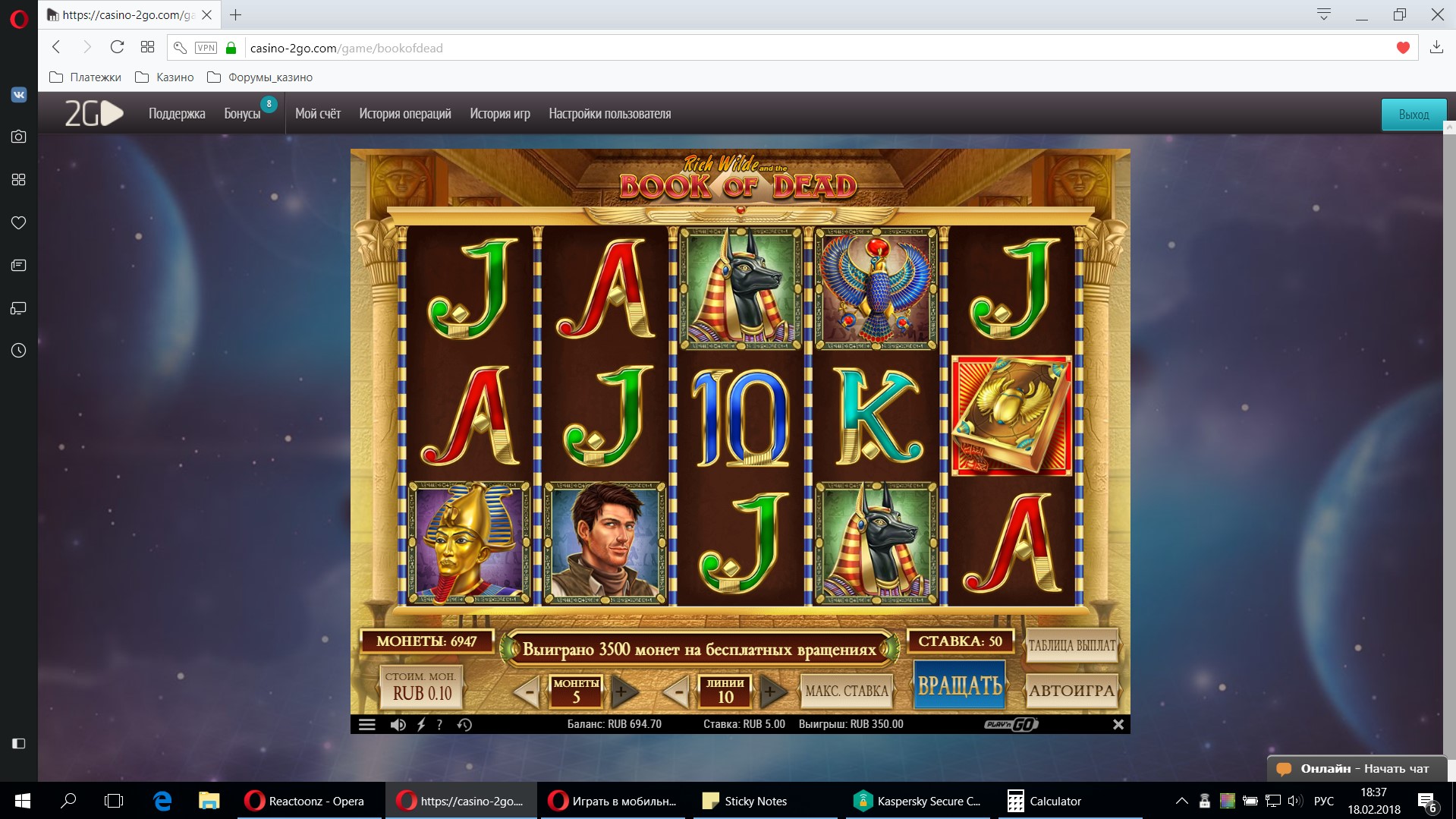Toggle fast play lightning icon

pos(421,725)
